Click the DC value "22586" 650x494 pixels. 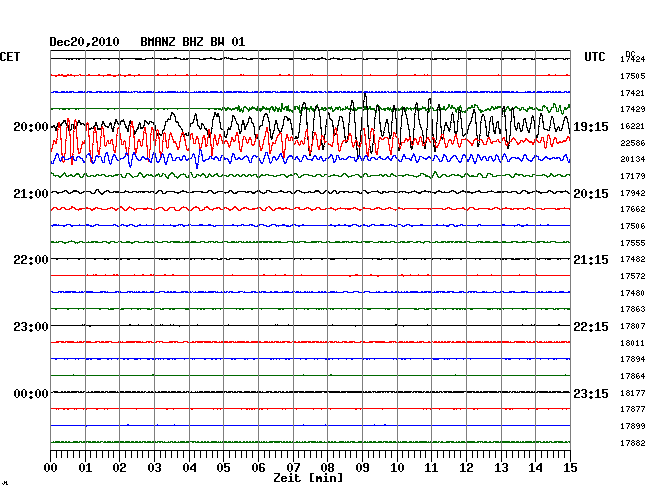[x=633, y=143]
